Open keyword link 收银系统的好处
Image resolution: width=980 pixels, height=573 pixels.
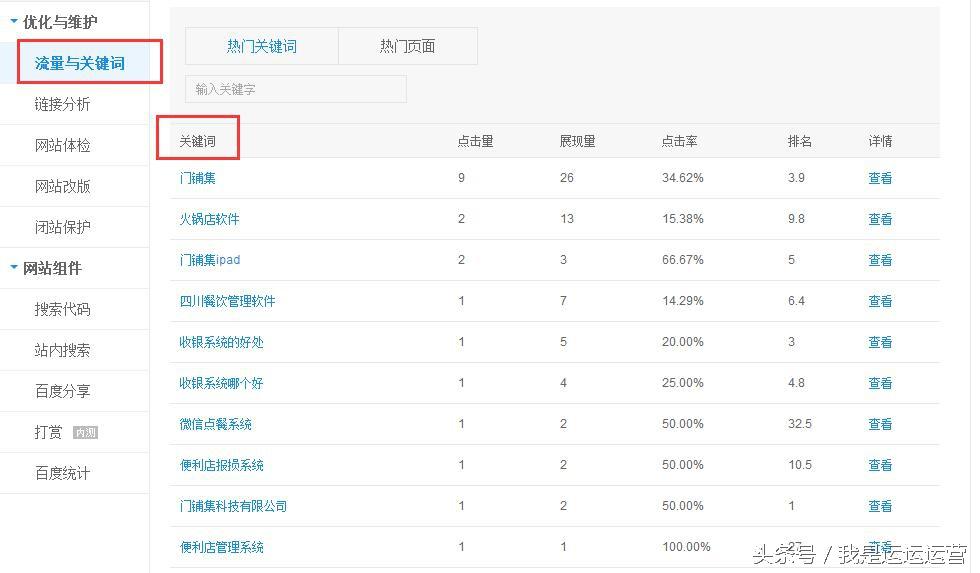221,342
